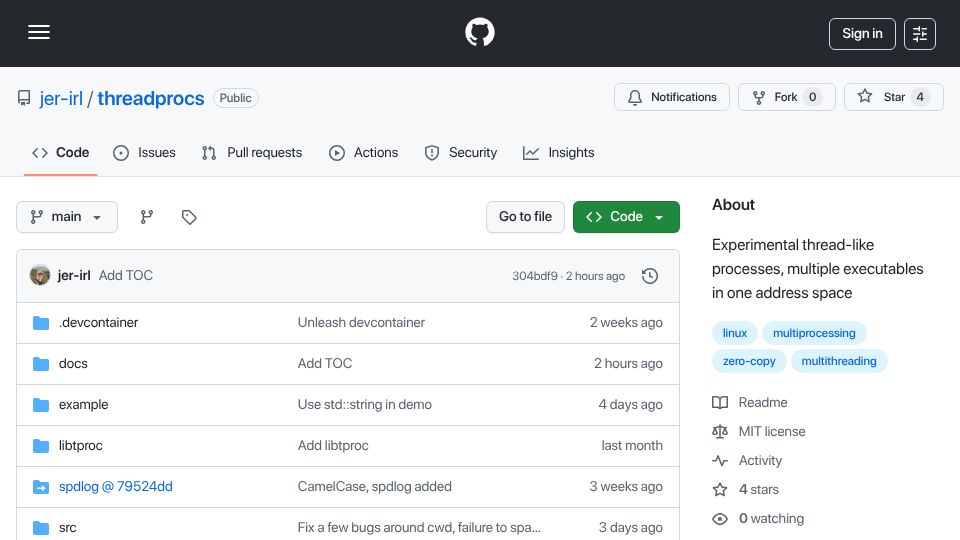Open the latest commit message Add TOC
The image size is (960, 540).
coord(126,276)
